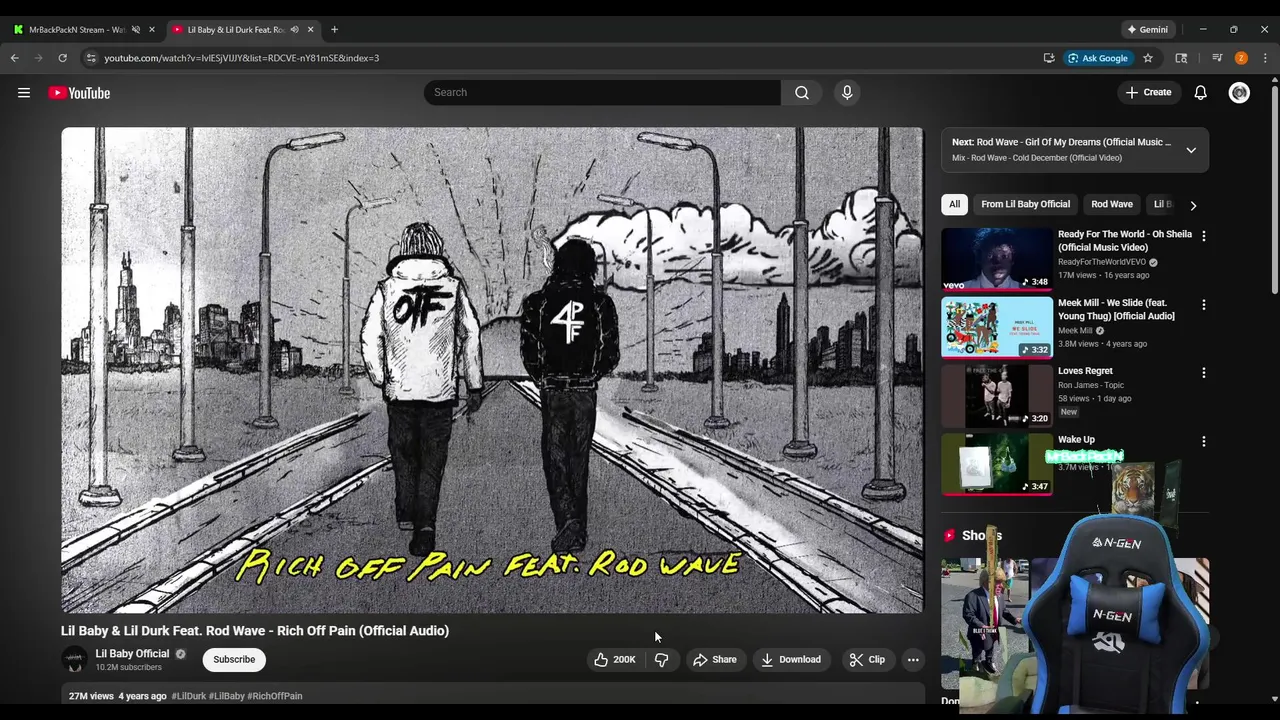Like the video with 200K likes

615,660
